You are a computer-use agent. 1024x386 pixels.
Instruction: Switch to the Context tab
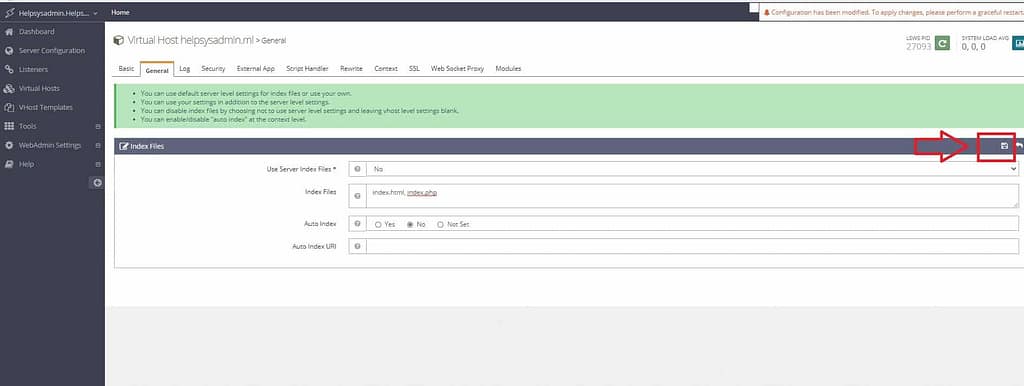point(386,69)
